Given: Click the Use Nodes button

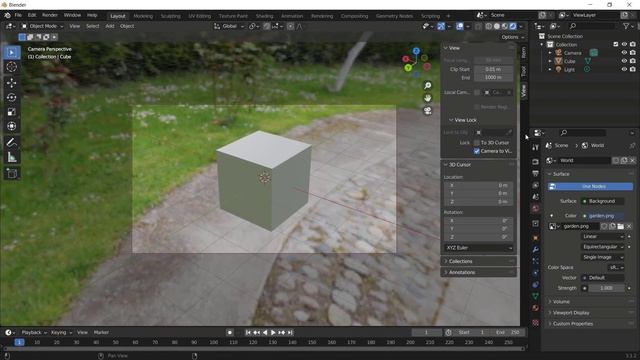Looking at the screenshot, I should (590, 187).
